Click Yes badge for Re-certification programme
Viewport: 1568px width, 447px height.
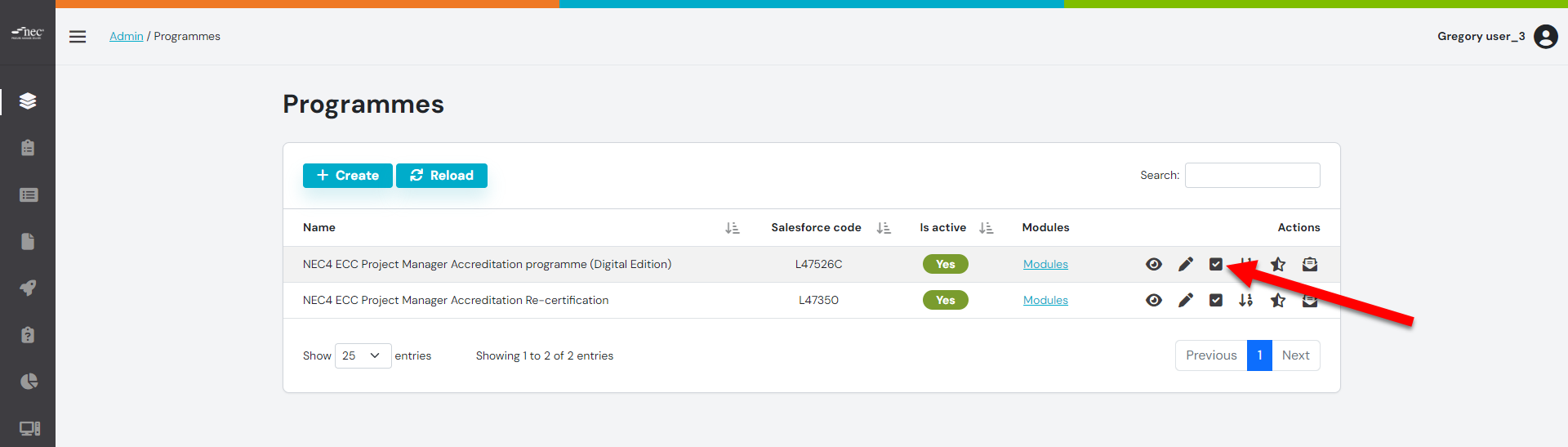point(945,300)
